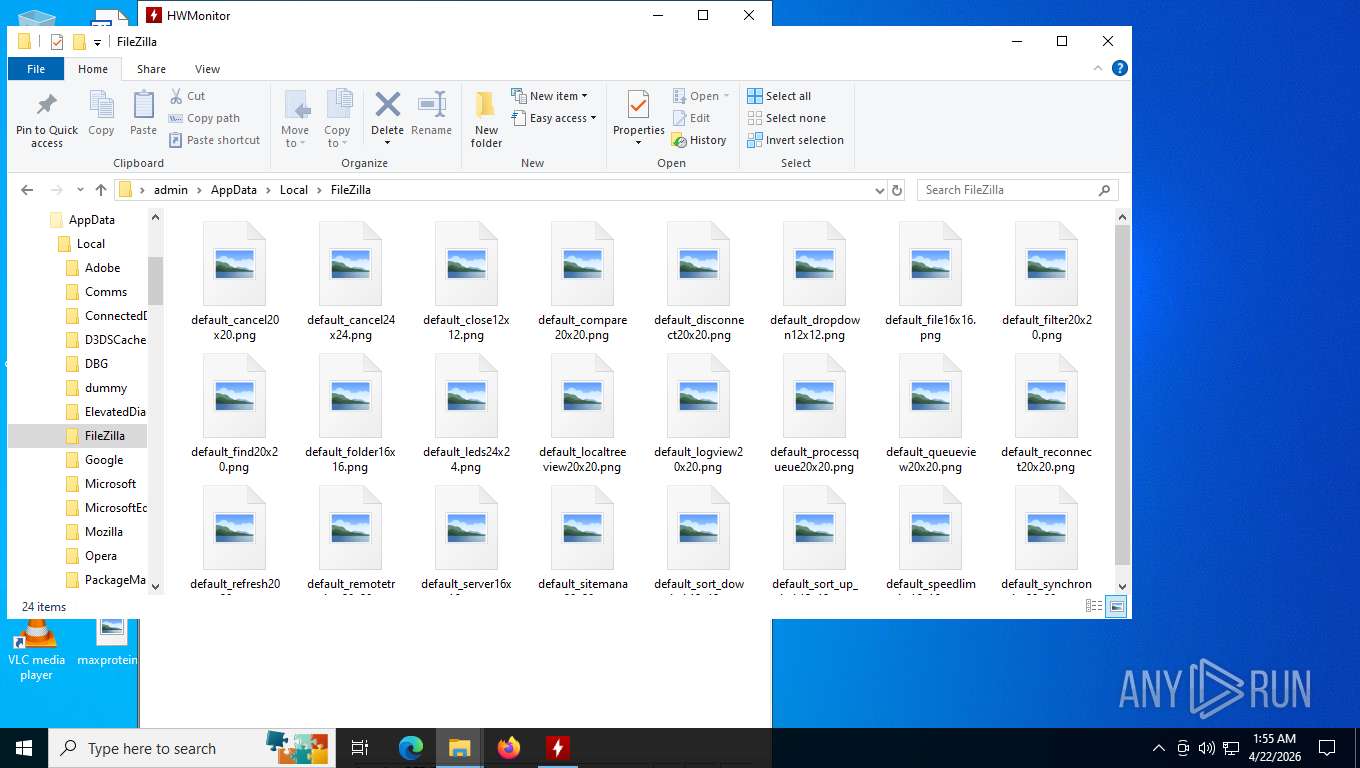
Task: Select the Mozilla folder in tree
Action: pyautogui.click(x=104, y=532)
